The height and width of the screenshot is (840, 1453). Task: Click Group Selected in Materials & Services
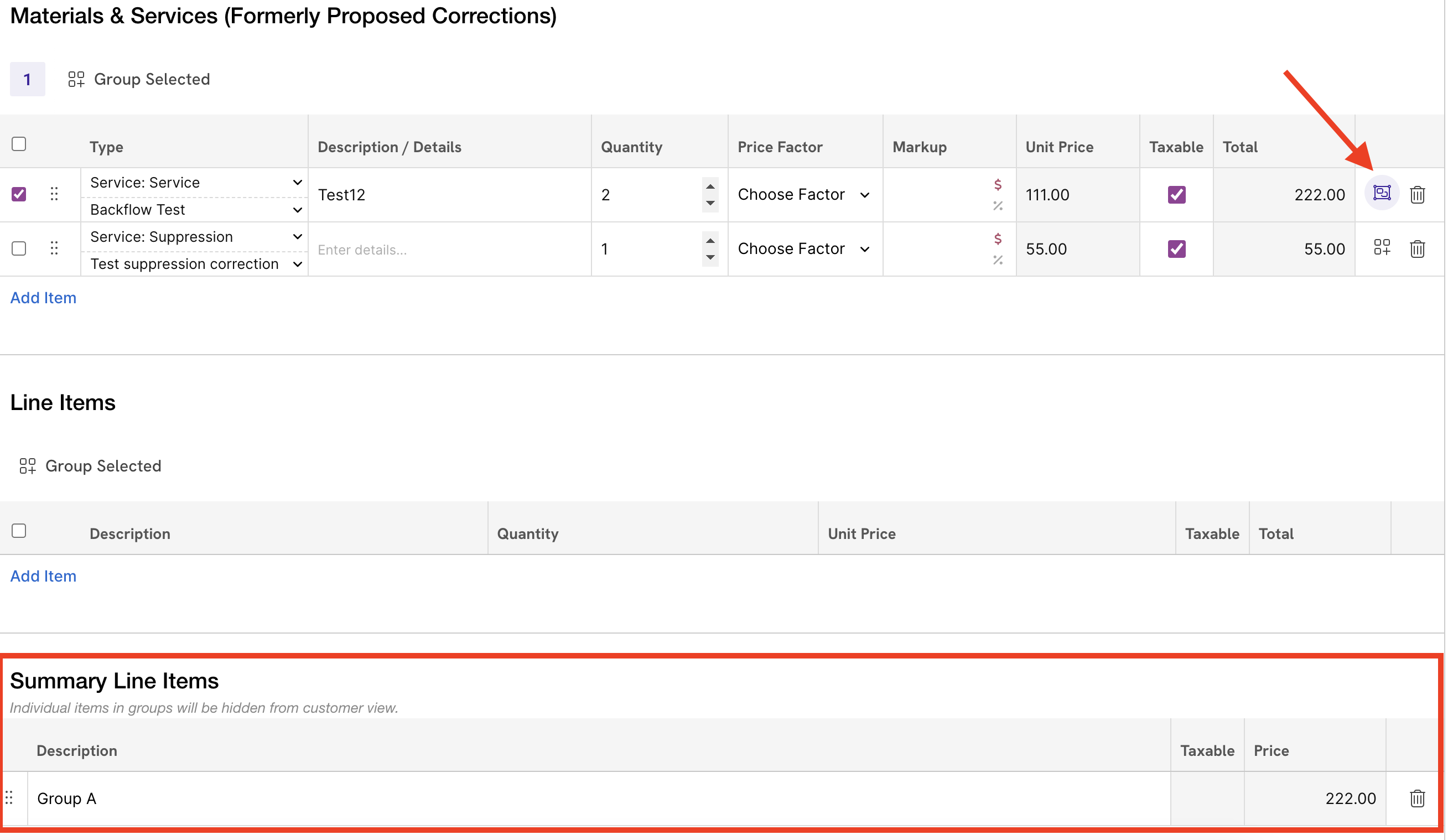(139, 79)
